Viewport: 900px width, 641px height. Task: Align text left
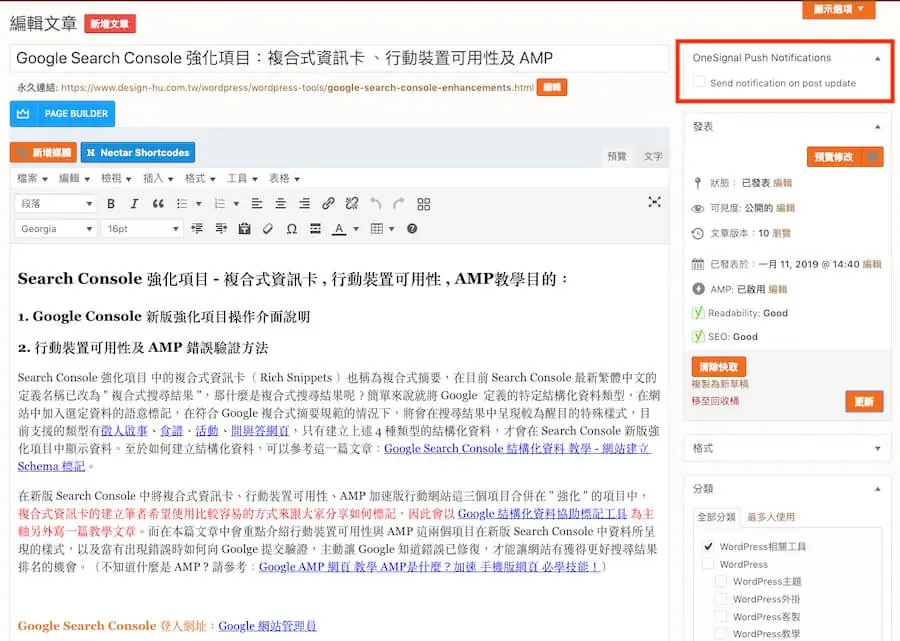257,204
